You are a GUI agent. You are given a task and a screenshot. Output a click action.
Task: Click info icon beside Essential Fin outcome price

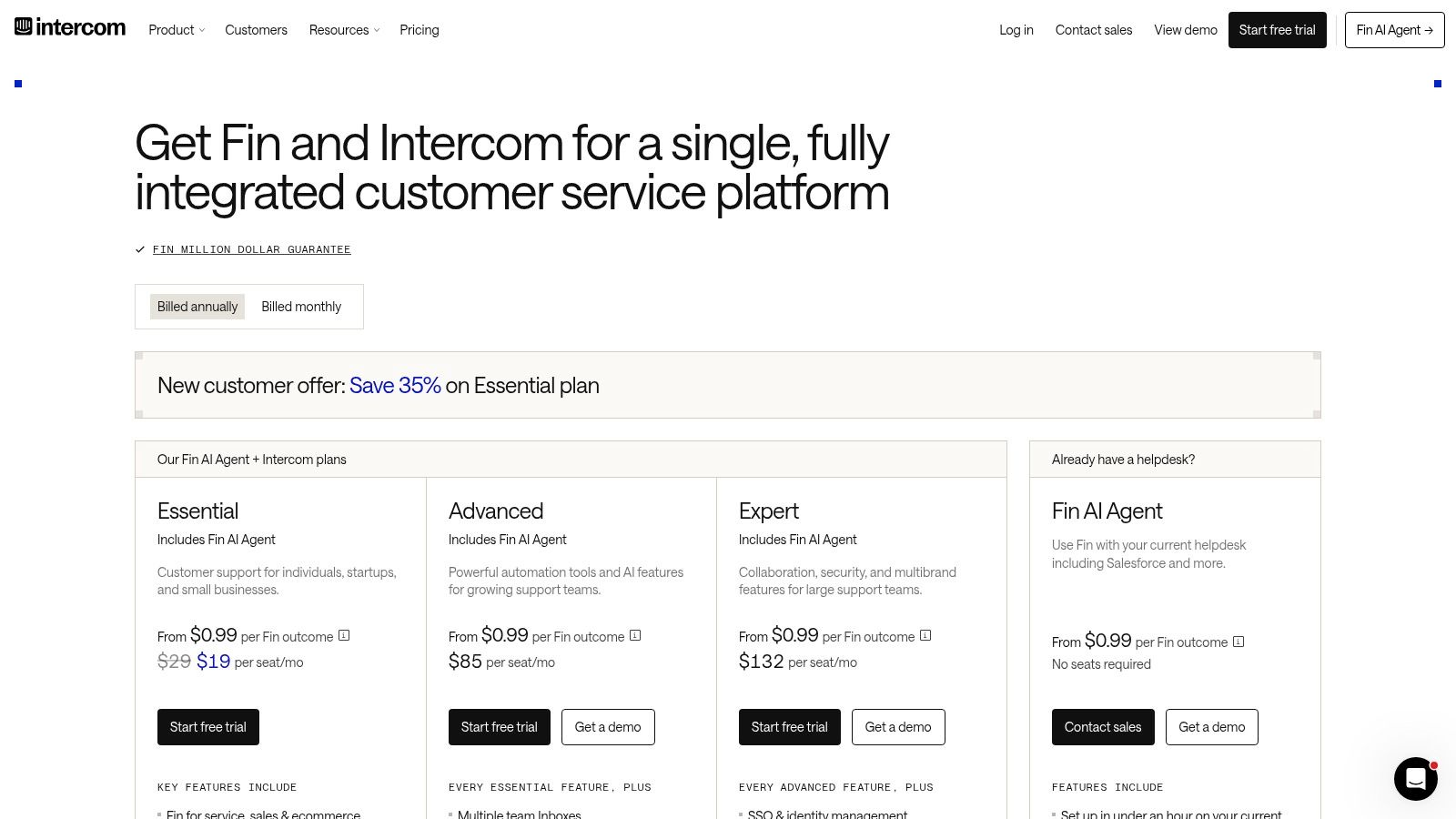[x=344, y=635]
